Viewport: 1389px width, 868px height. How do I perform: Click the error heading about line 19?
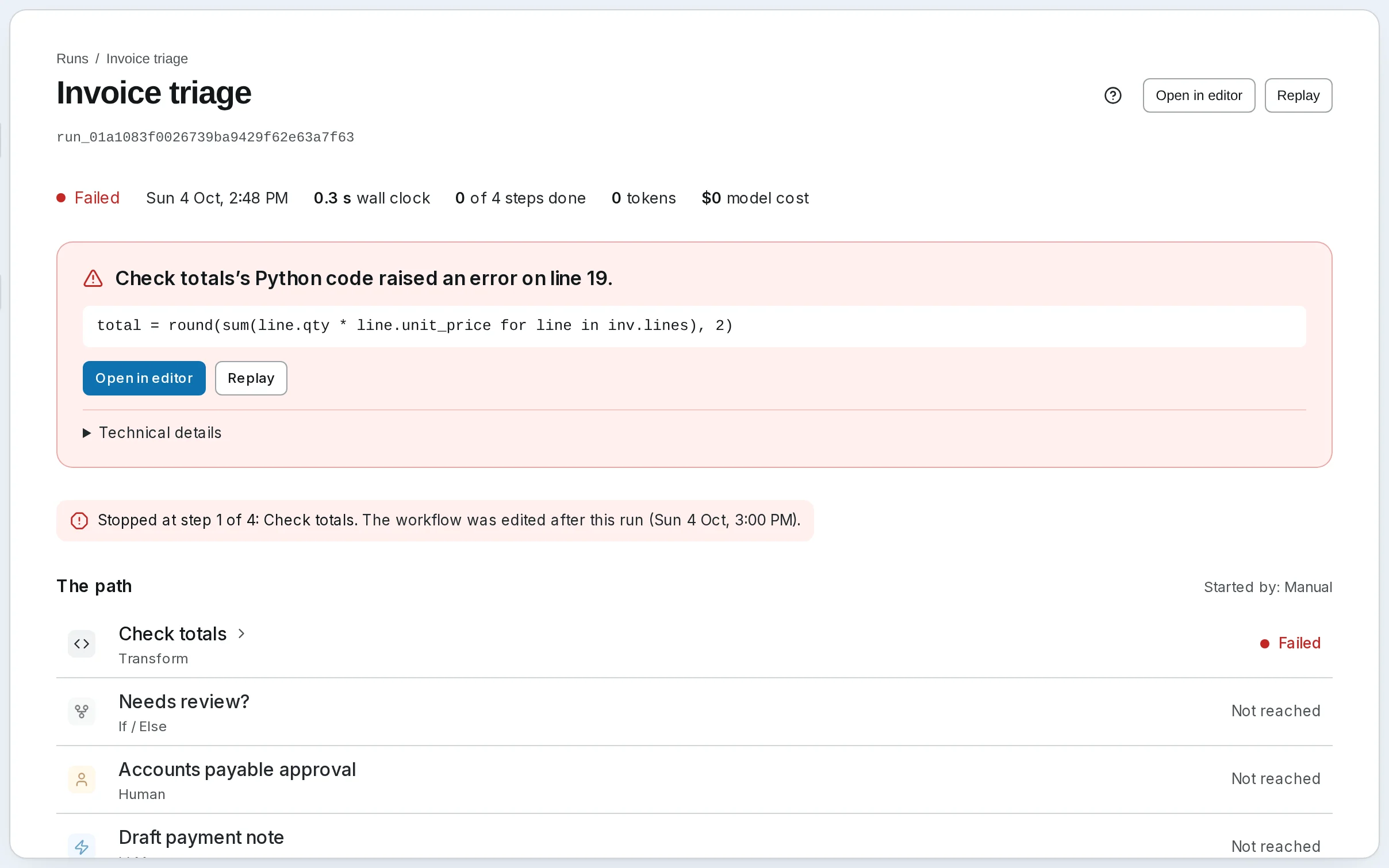tap(364, 278)
